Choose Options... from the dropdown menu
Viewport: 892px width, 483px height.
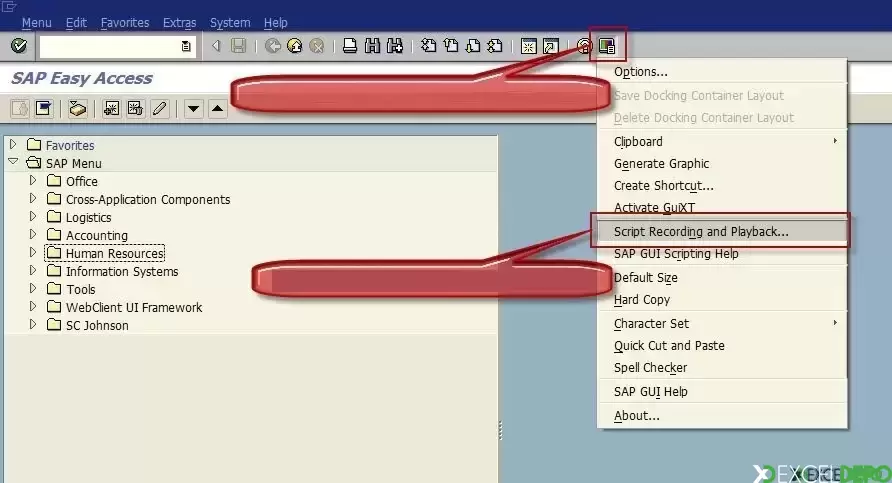722,72
